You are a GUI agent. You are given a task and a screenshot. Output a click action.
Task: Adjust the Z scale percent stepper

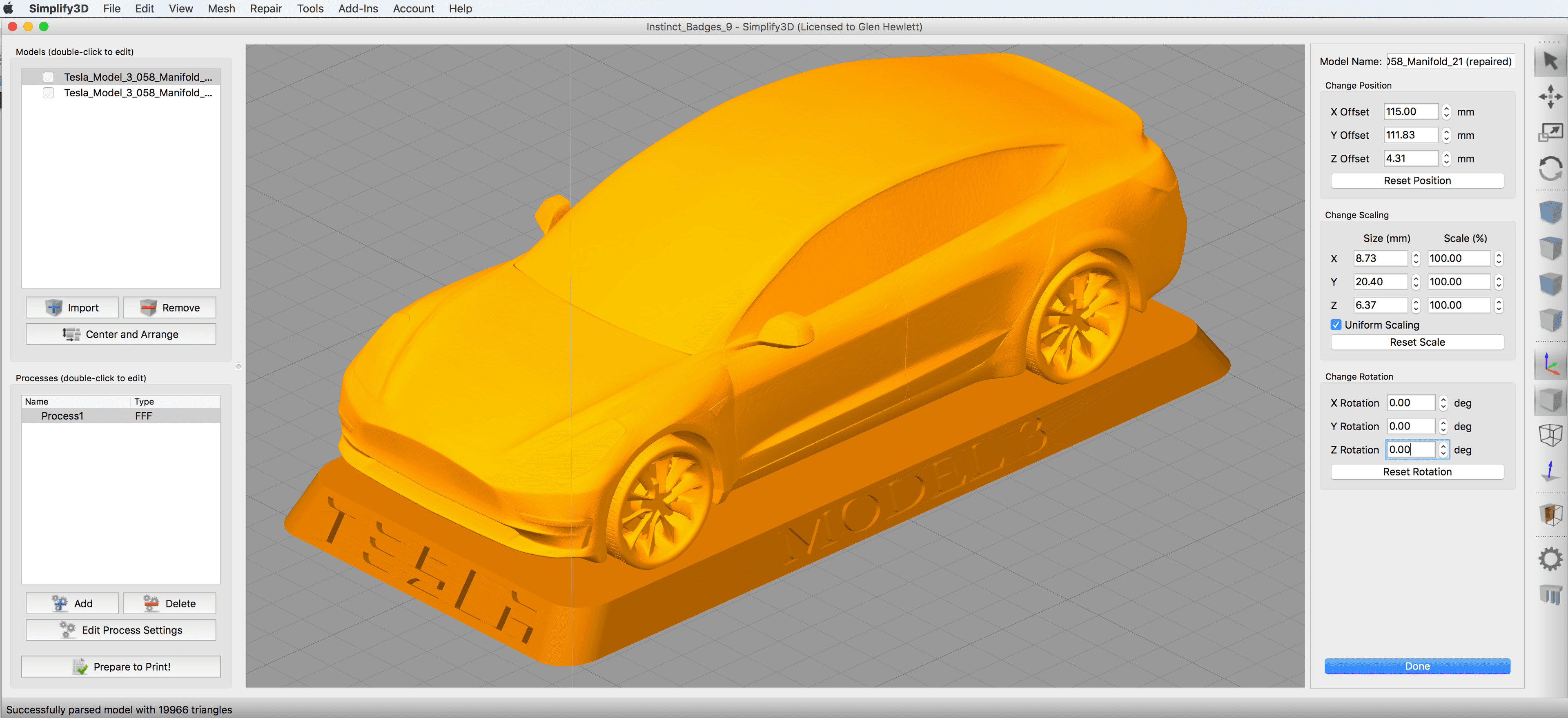click(x=1498, y=305)
